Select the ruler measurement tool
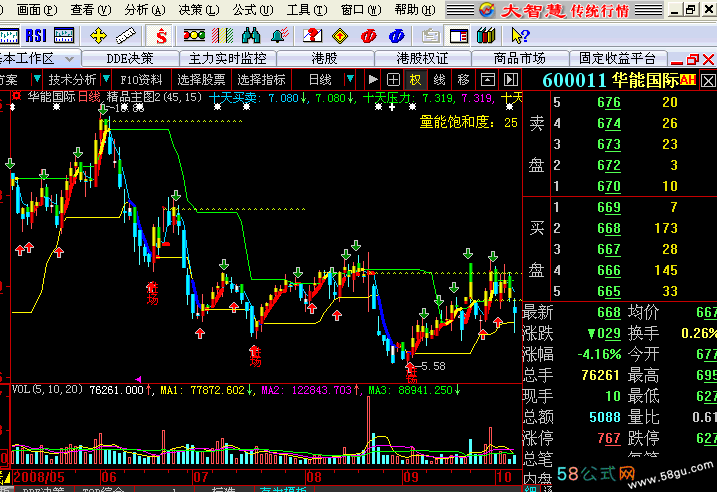Viewport: 717px width, 492px height. [x=126, y=36]
